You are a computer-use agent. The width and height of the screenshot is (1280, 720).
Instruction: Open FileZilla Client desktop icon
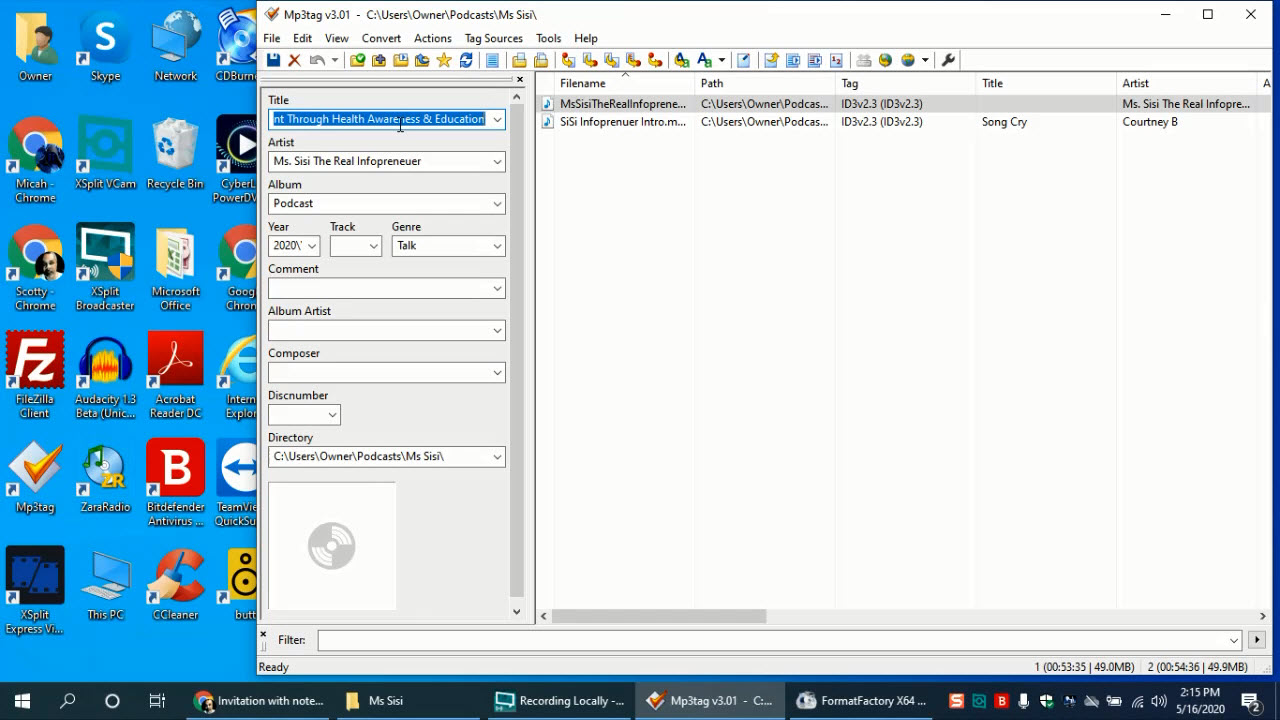pos(35,376)
